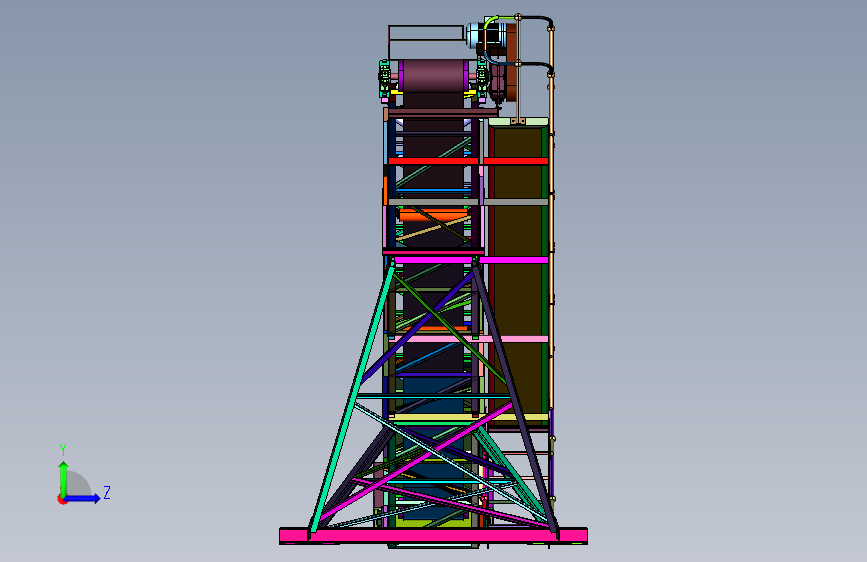867x562 pixels.
Task: Click the green Y axis arrow of the triad
Action: click(x=64, y=478)
